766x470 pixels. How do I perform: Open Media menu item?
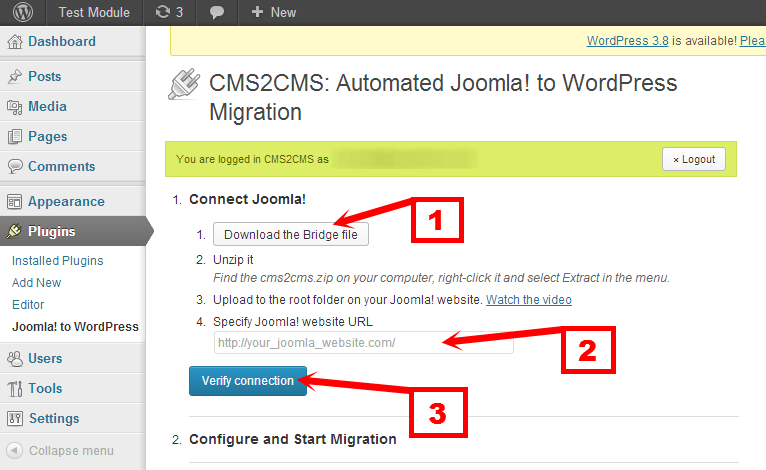point(47,107)
